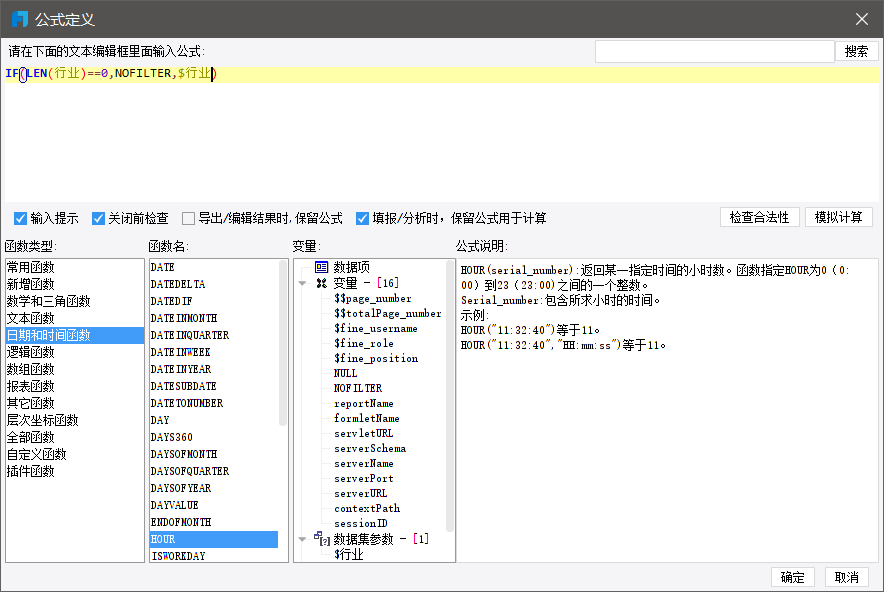
Task: Select 逻辑函数 category
Action: coord(30,352)
